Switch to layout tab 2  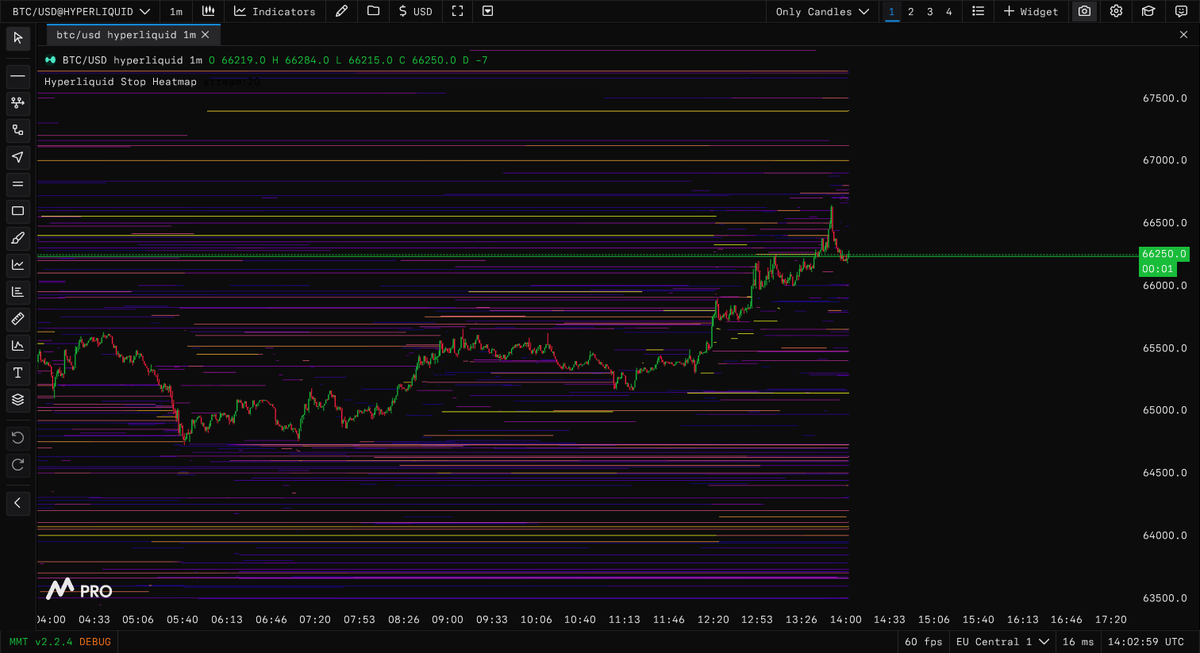pyautogui.click(x=910, y=12)
